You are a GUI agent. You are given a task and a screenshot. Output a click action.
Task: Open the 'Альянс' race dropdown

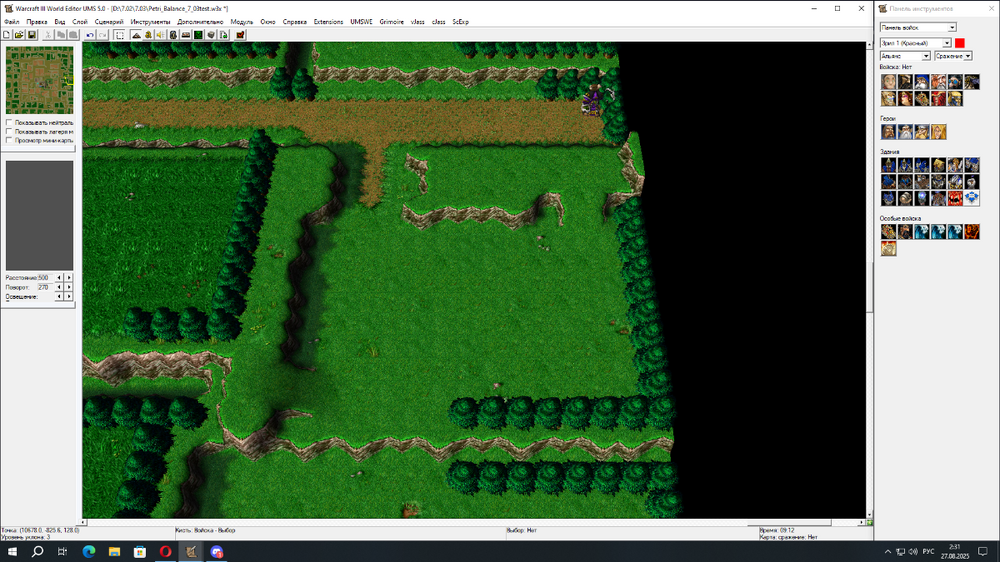(x=904, y=56)
